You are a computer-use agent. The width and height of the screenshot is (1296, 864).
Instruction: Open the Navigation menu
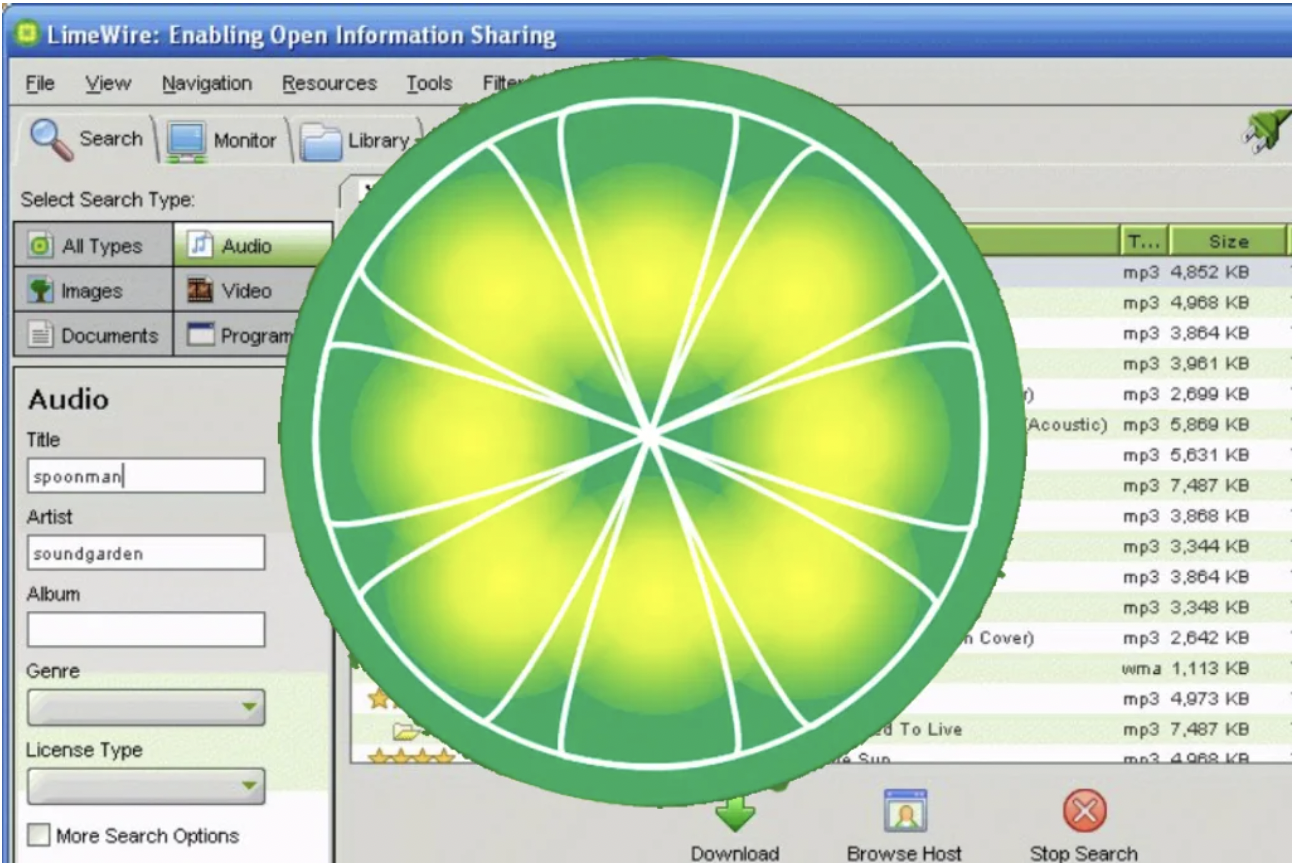(207, 84)
